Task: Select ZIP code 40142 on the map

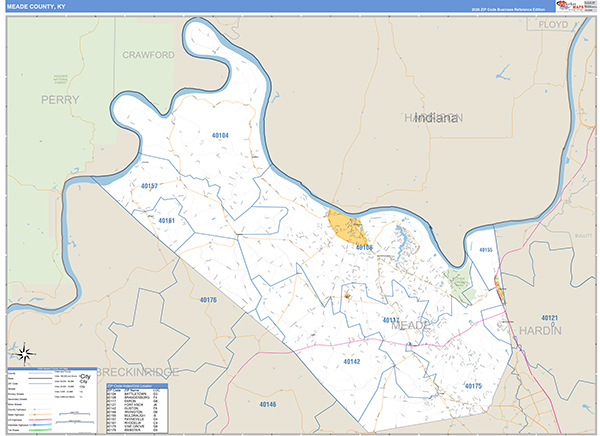Action: pos(351,361)
